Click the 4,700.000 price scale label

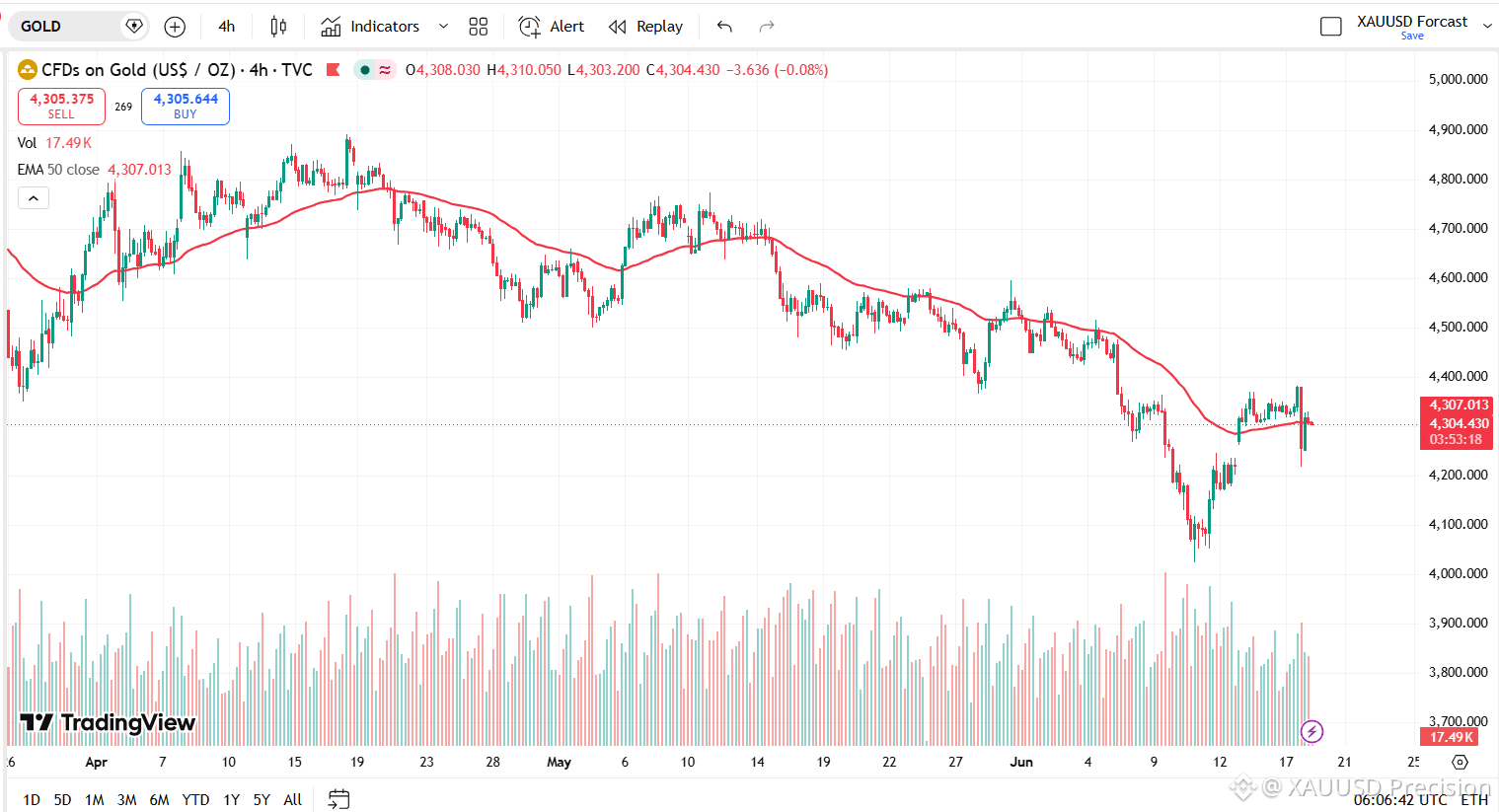[1459, 228]
